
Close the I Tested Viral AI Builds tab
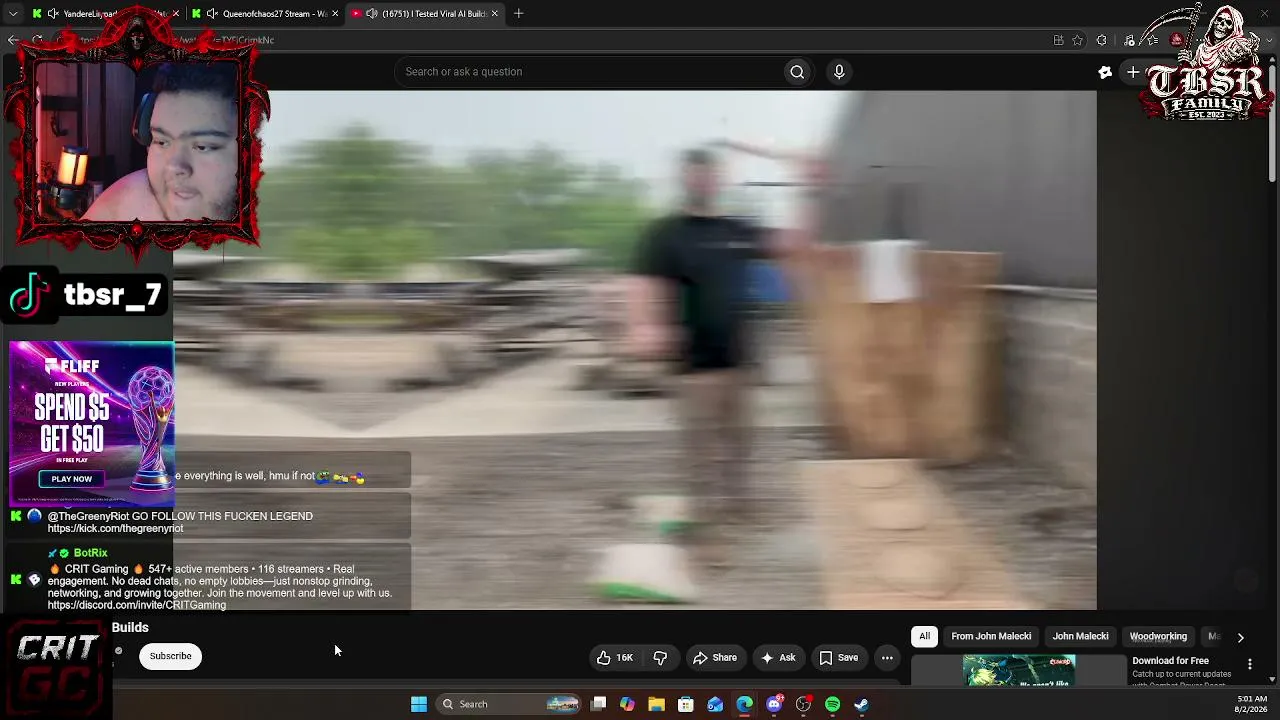[x=494, y=14]
